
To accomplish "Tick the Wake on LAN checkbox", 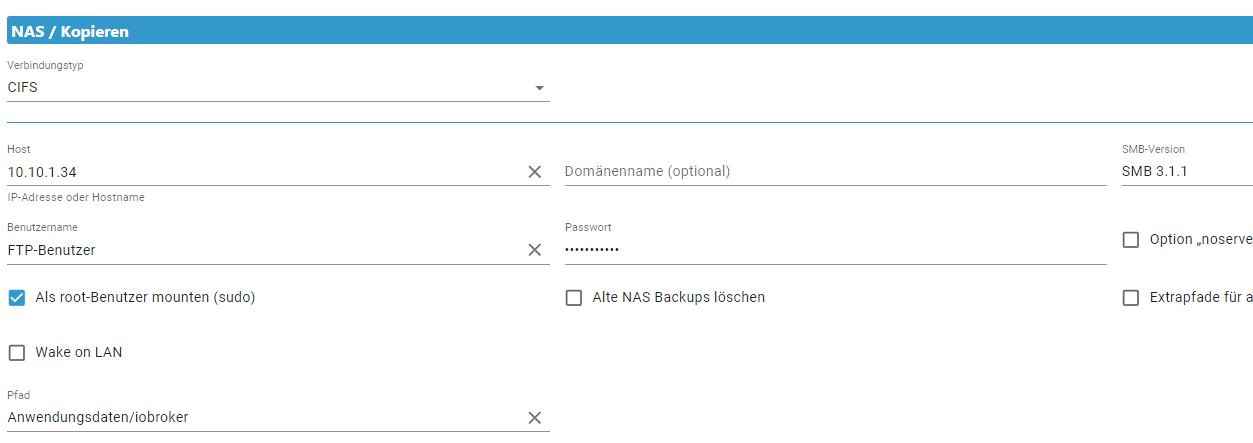I will coord(17,353).
